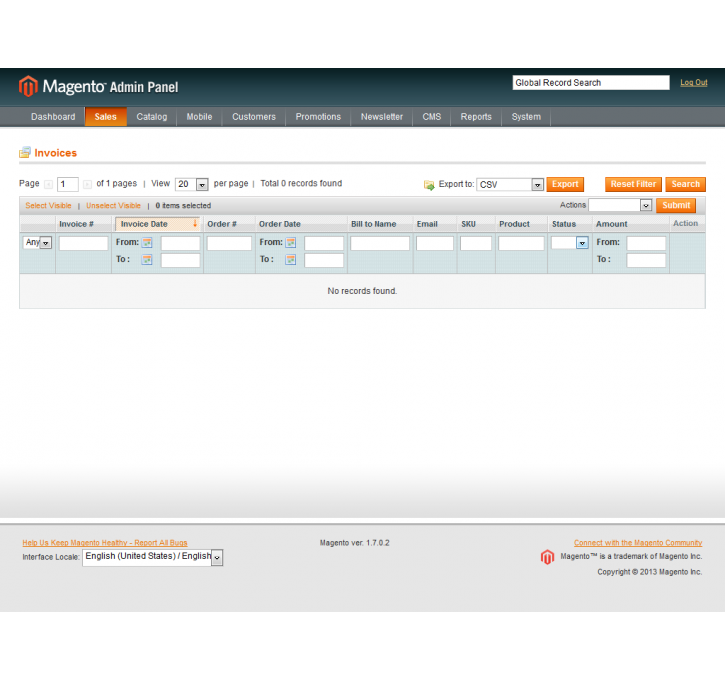The width and height of the screenshot is (725, 680).
Task: Open Order Date From calendar picker
Action: (x=291, y=243)
